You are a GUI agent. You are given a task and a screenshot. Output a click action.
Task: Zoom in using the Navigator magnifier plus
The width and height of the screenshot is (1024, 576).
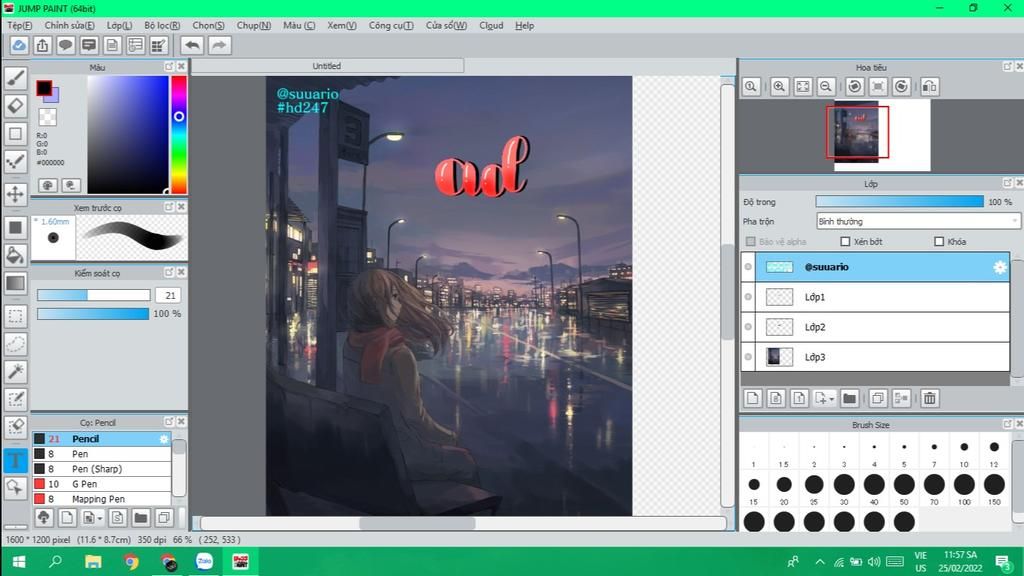(779, 86)
